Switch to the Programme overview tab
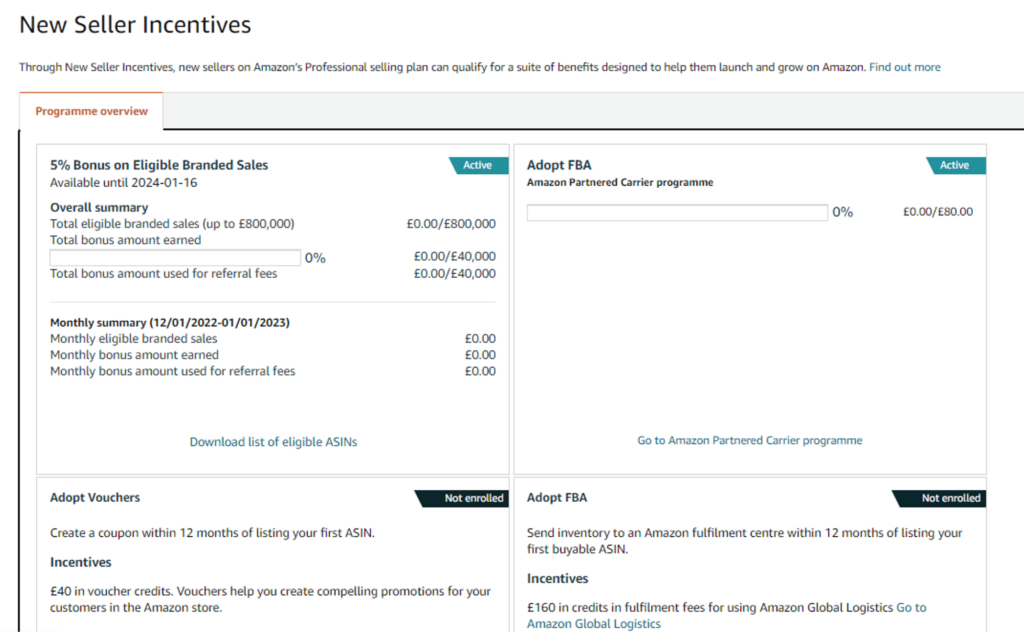The height and width of the screenshot is (632, 1024). (x=91, y=111)
